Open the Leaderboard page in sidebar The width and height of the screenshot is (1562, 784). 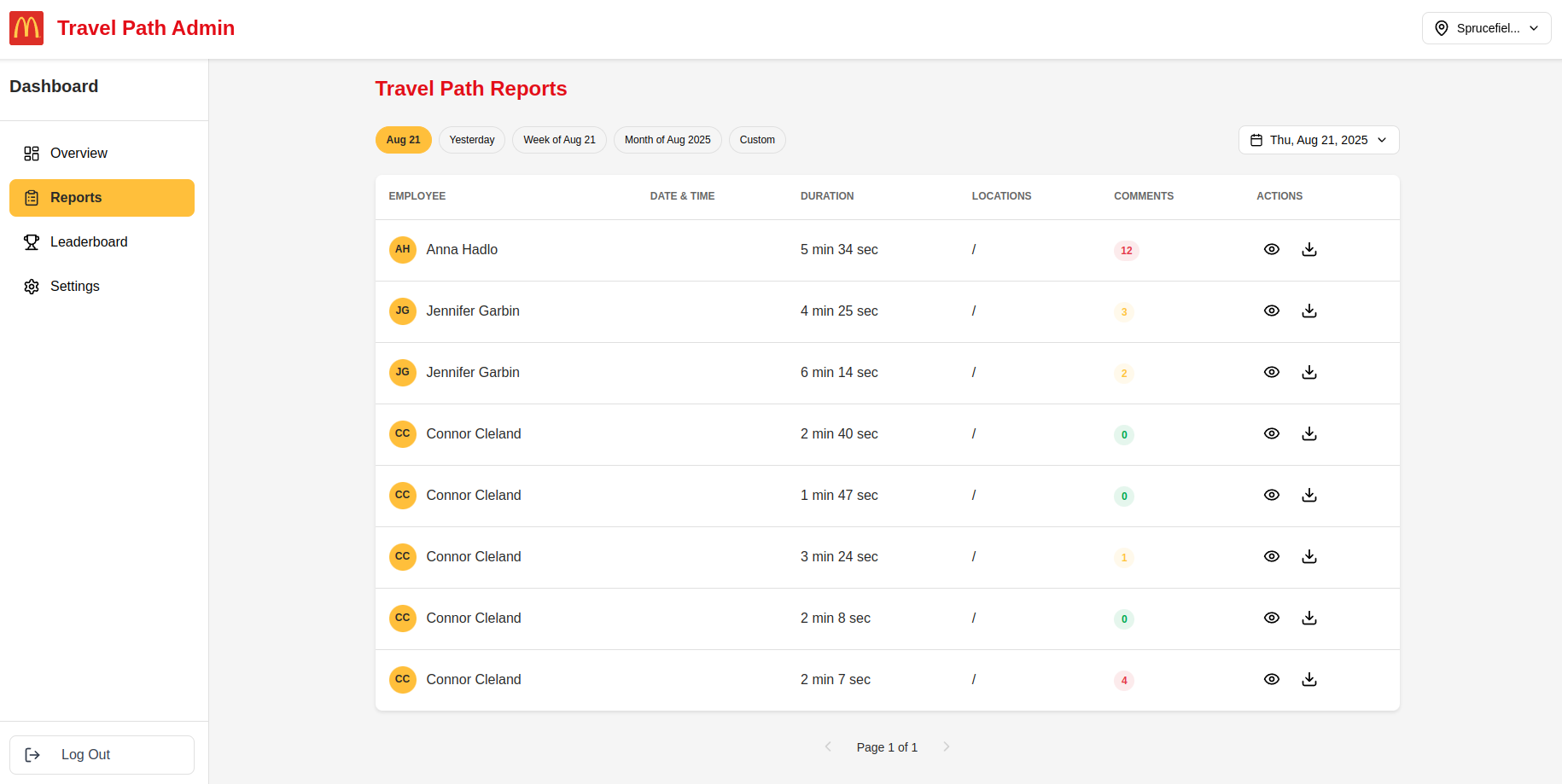click(x=89, y=242)
